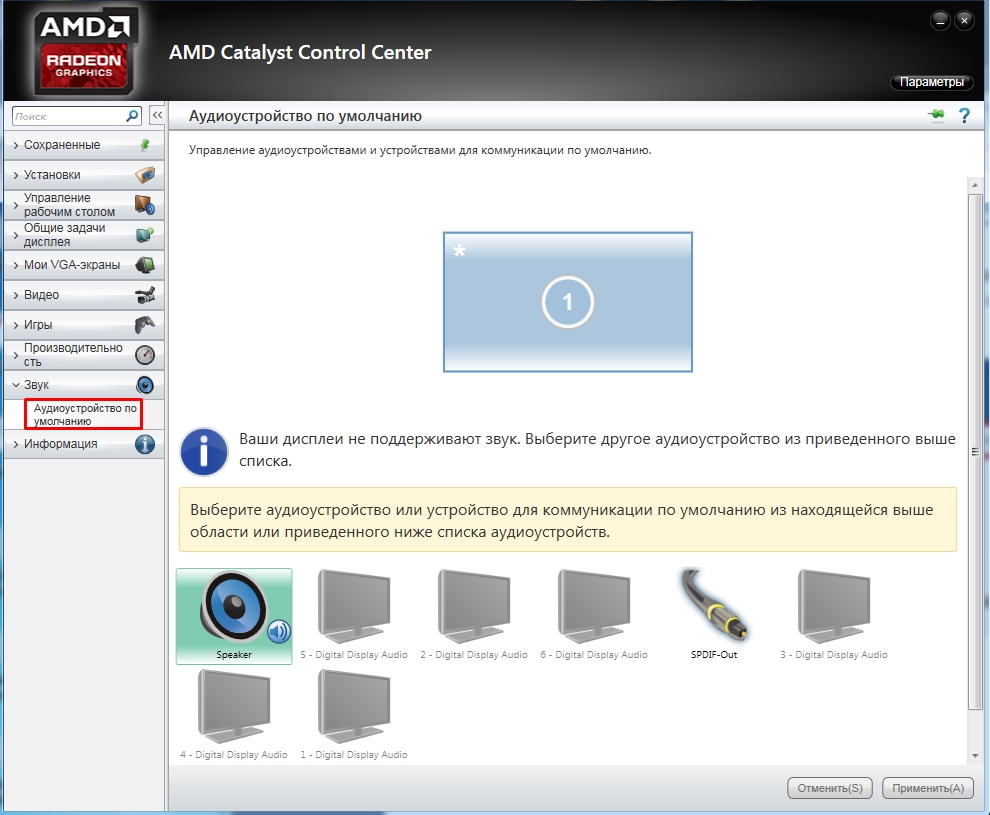Viewport: 990px width, 815px height.
Task: Open Аудиоустройство по умолчанию page in sidebar
Action: click(84, 415)
